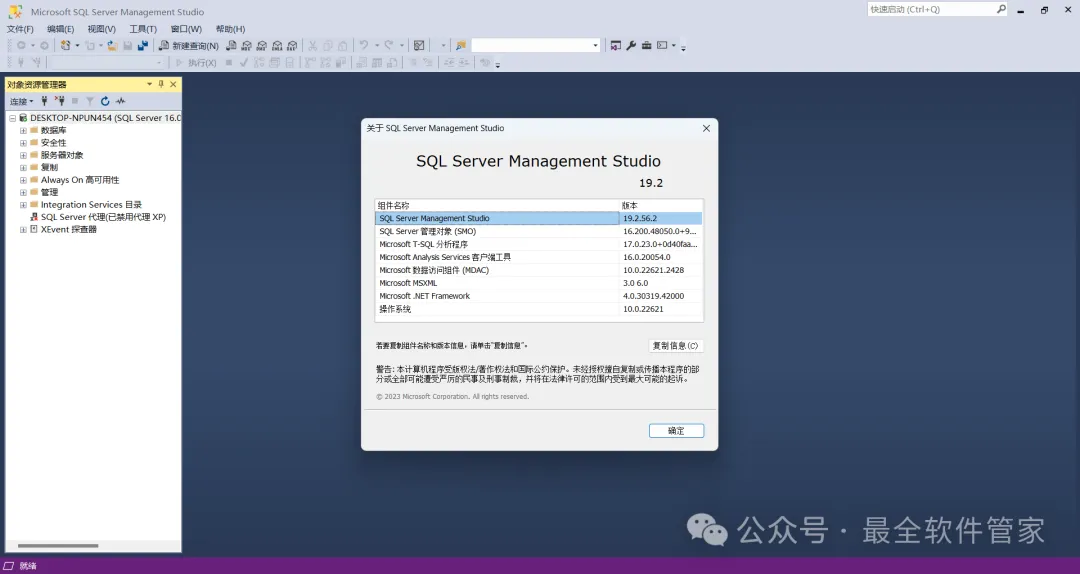
Task: Refresh the Object Explorer tree
Action: click(x=105, y=101)
